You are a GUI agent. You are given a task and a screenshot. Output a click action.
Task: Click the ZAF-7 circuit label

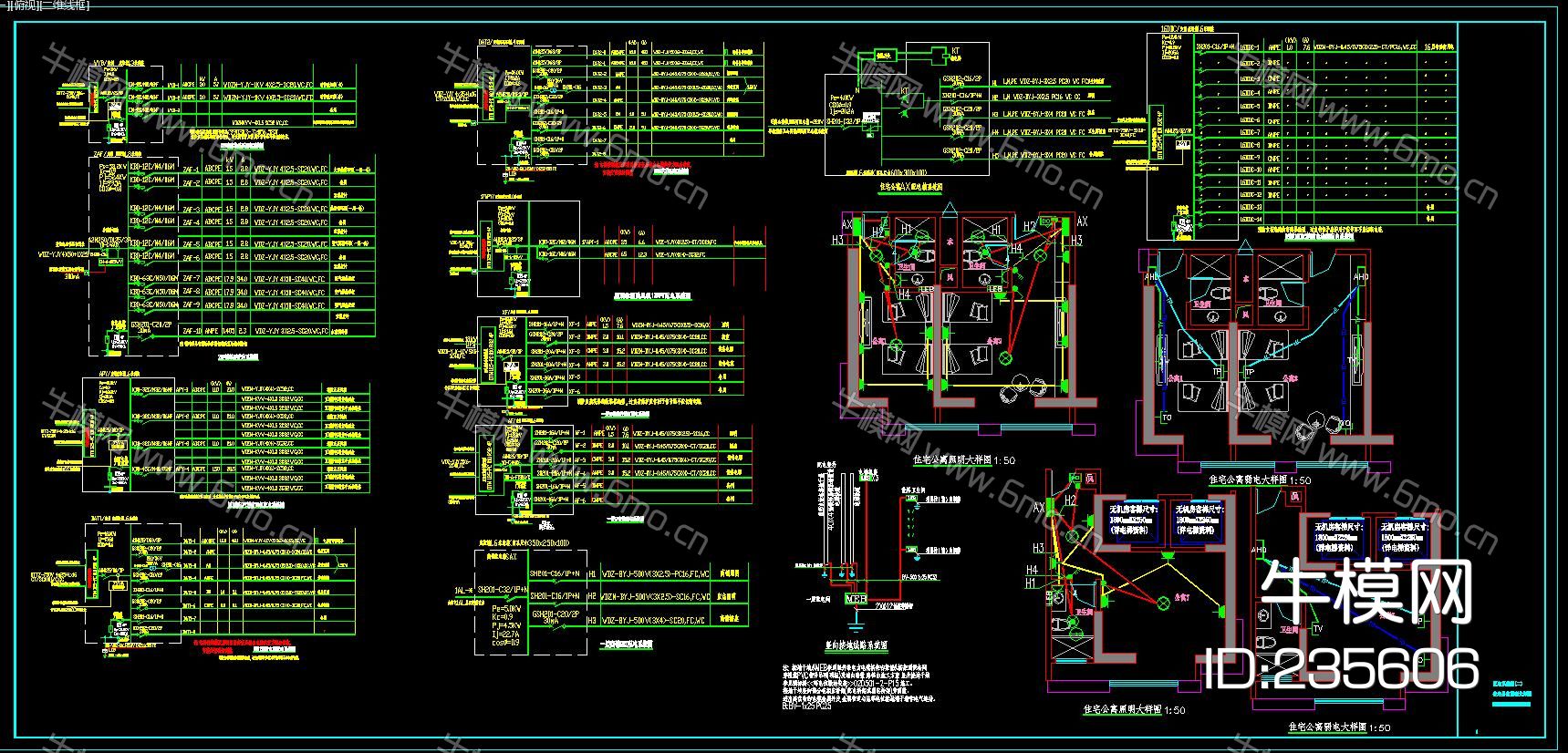(x=190, y=279)
